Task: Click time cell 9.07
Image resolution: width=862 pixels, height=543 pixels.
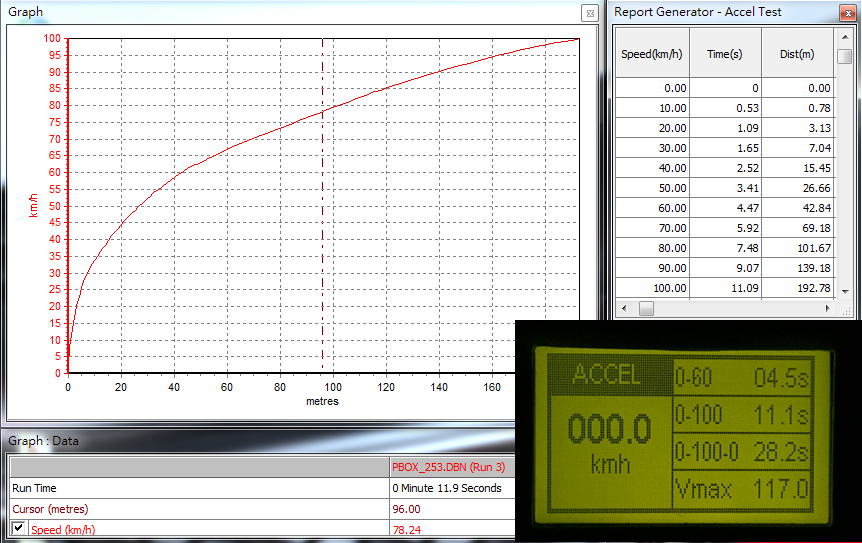Action: click(x=725, y=268)
